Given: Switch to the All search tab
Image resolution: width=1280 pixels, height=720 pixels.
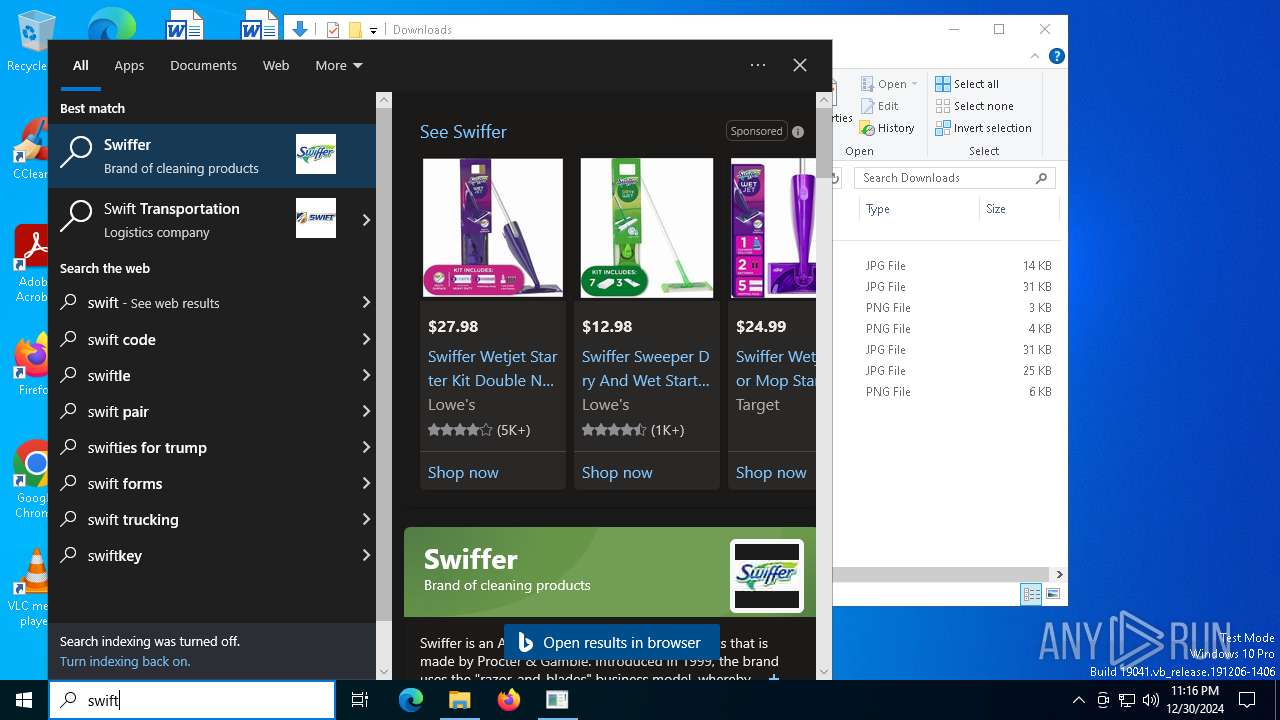Looking at the screenshot, I should pyautogui.click(x=81, y=66).
